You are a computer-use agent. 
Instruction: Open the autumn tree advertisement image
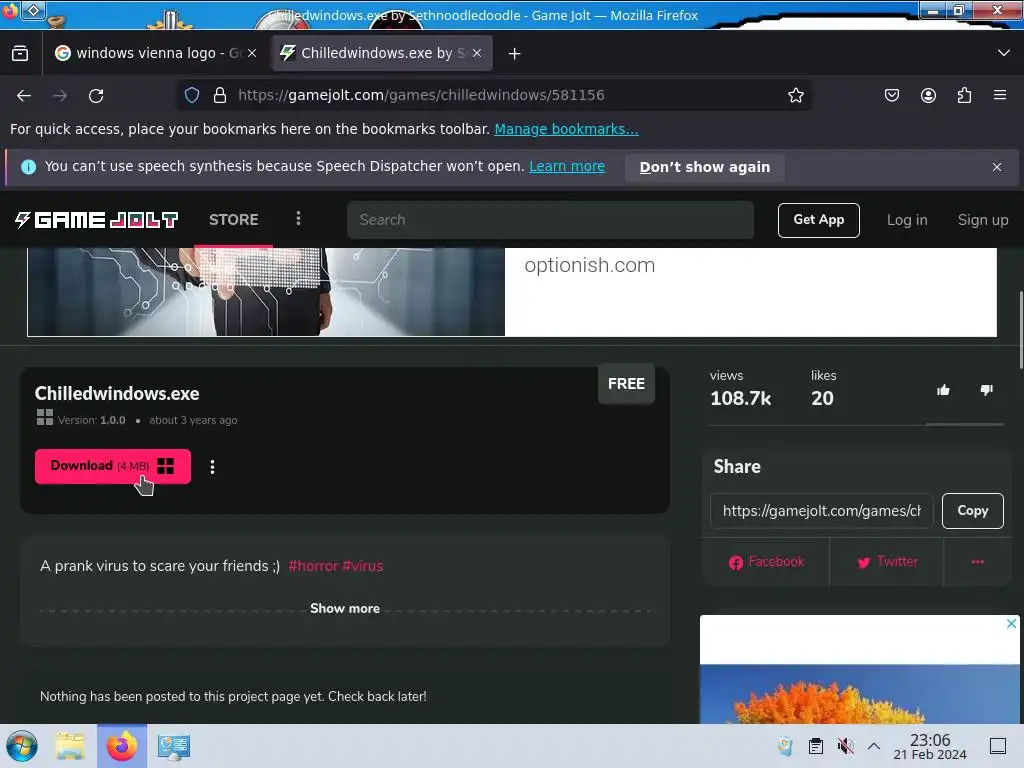coord(859,694)
